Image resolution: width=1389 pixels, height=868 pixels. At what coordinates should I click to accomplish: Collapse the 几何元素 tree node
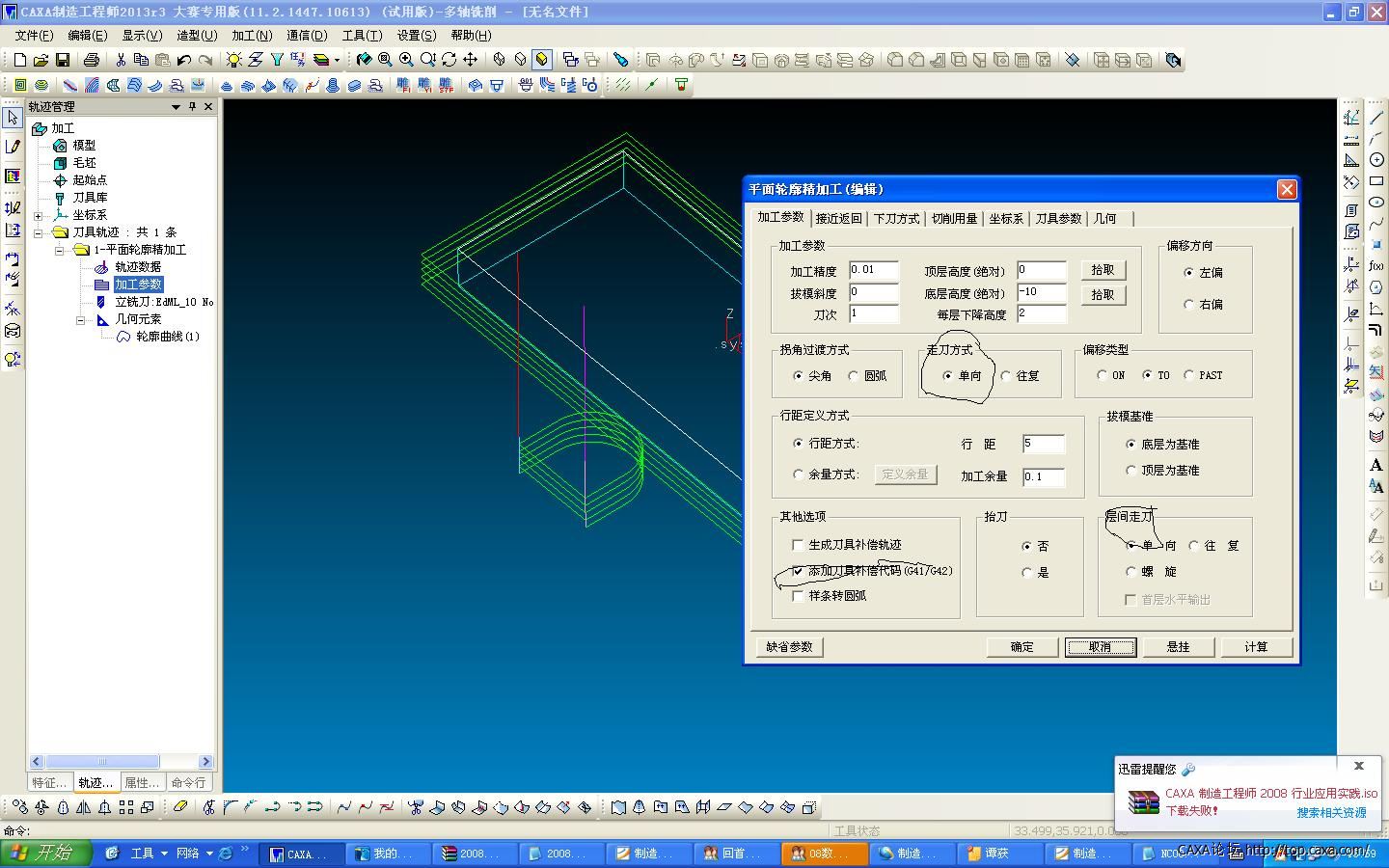81,319
